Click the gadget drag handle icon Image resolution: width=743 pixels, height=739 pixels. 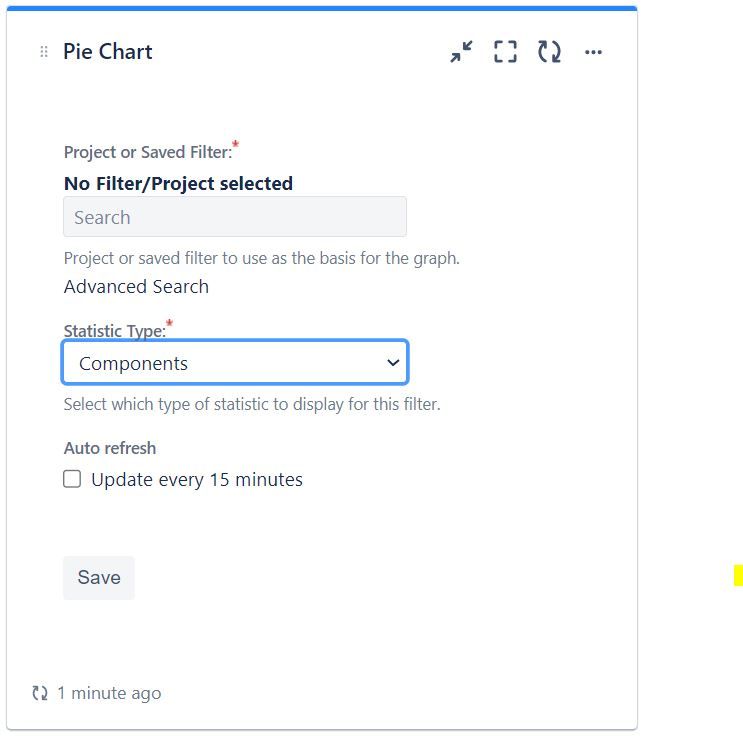43,52
